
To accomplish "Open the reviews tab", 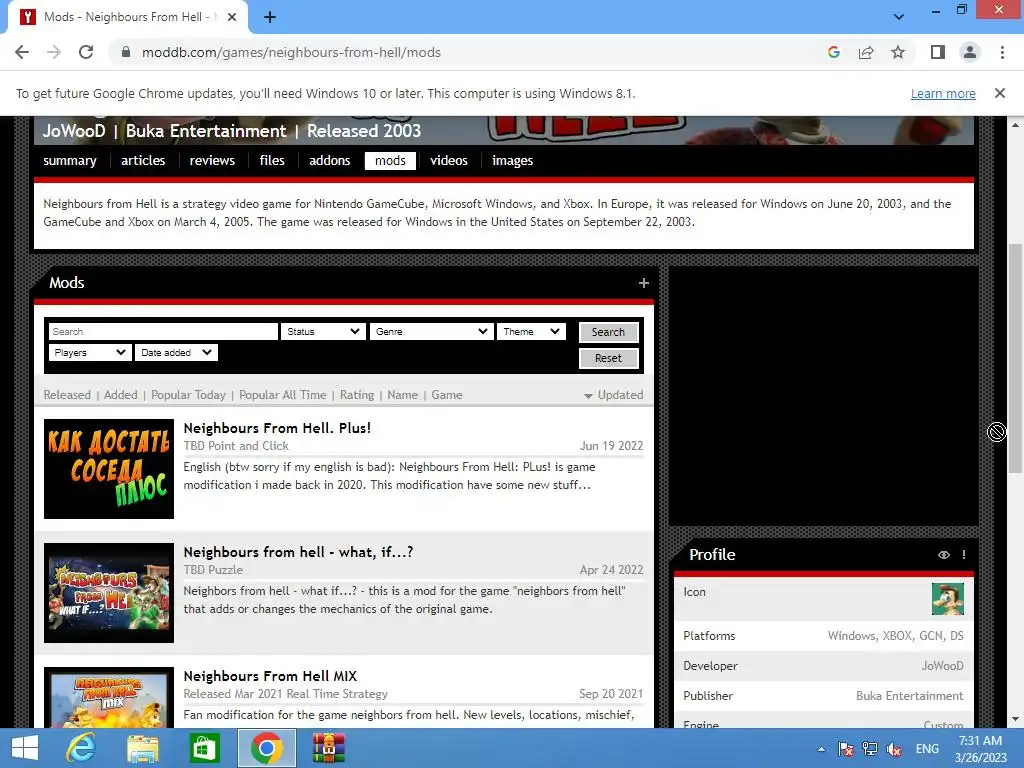I will point(212,161).
